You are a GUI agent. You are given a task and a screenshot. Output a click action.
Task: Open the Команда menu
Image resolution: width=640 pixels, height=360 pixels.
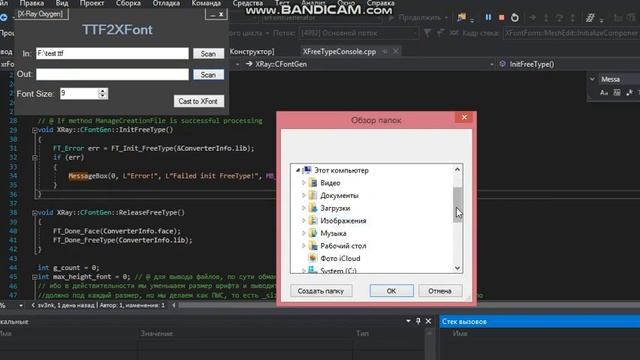(x=206, y=3)
